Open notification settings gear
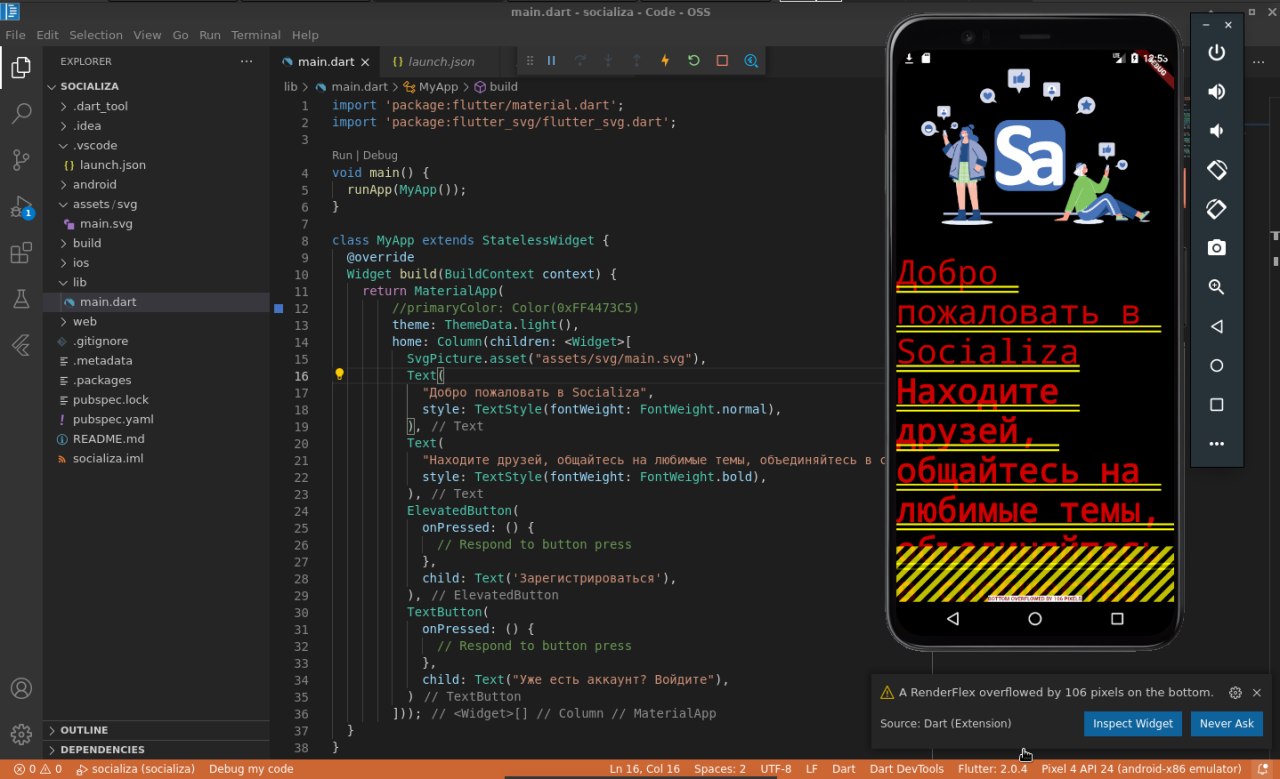 pos(1235,693)
